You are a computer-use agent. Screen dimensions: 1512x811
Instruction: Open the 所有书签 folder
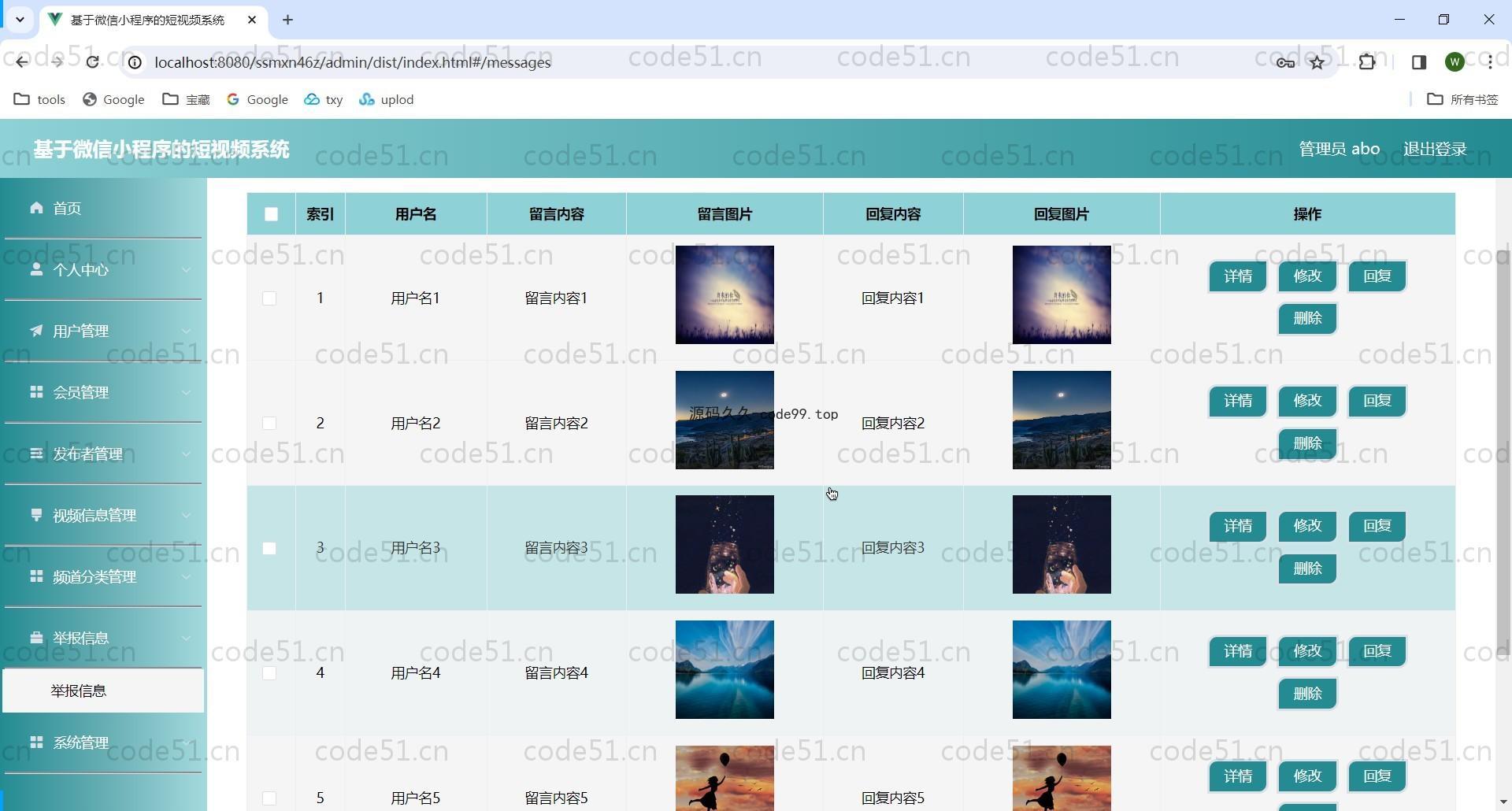(x=1463, y=99)
